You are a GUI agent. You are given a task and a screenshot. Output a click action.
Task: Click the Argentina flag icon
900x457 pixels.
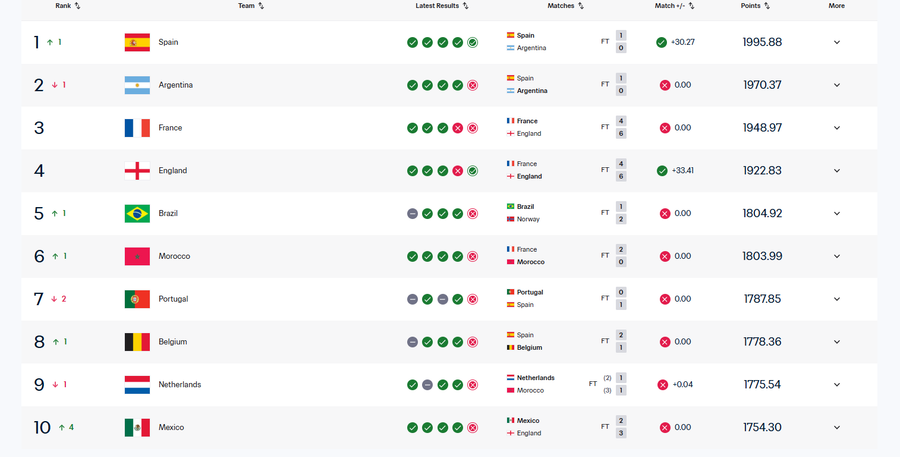(x=137, y=85)
